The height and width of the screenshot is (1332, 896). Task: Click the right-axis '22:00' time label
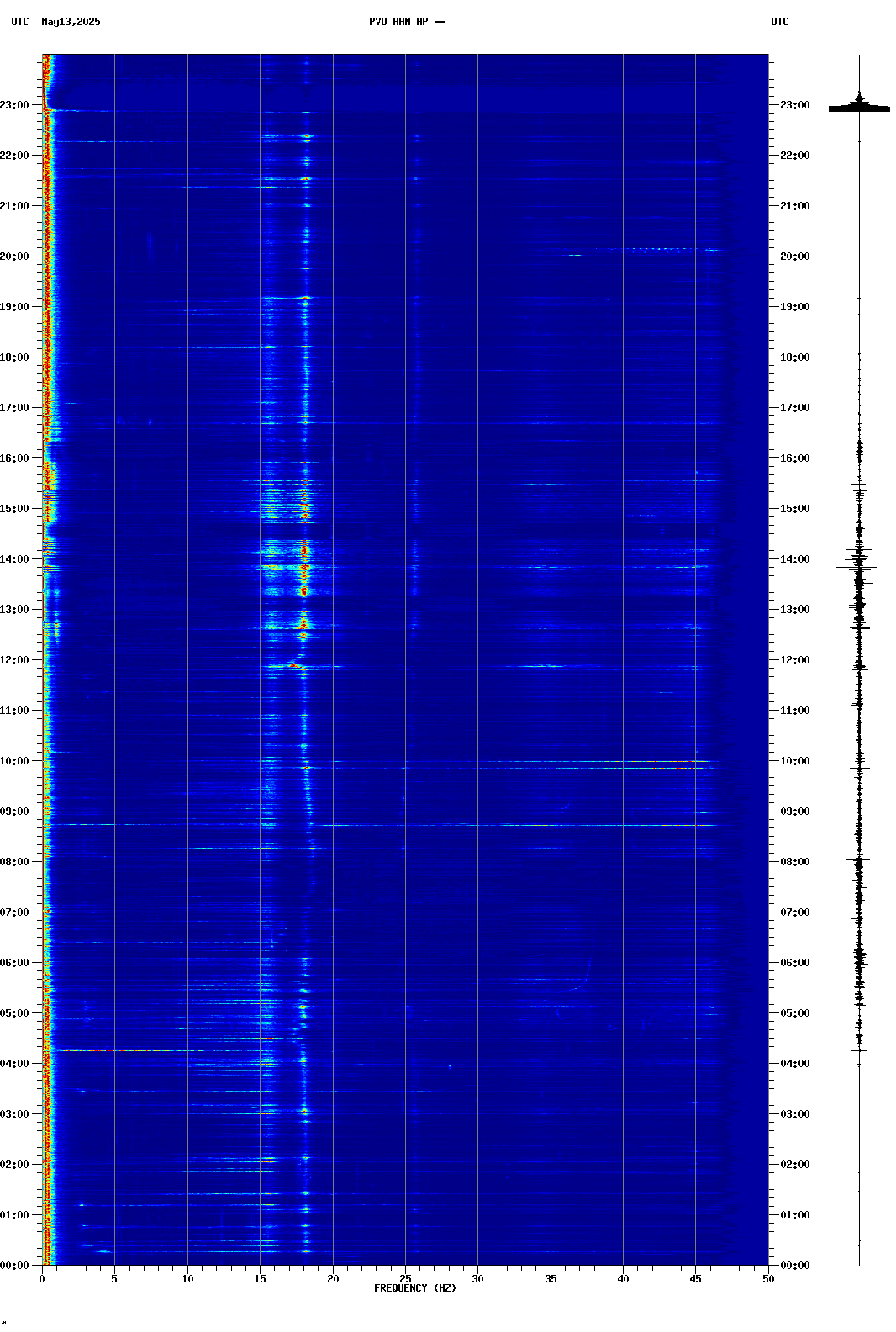tap(795, 156)
